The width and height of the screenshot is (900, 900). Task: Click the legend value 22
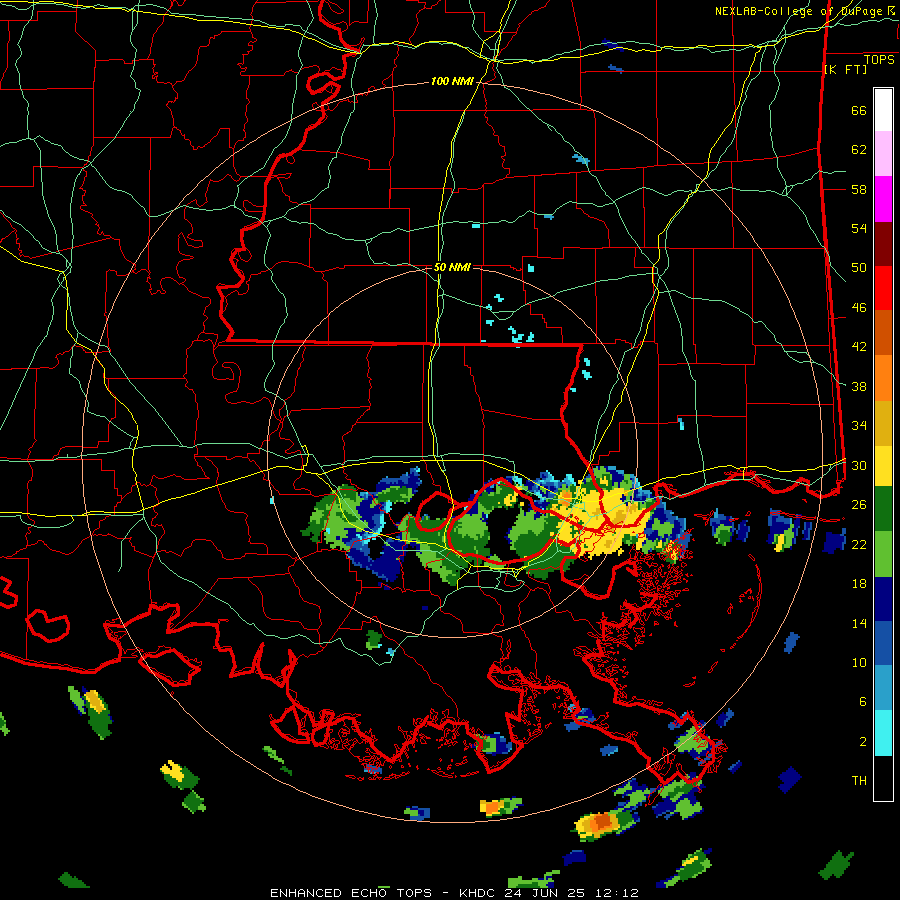859,544
